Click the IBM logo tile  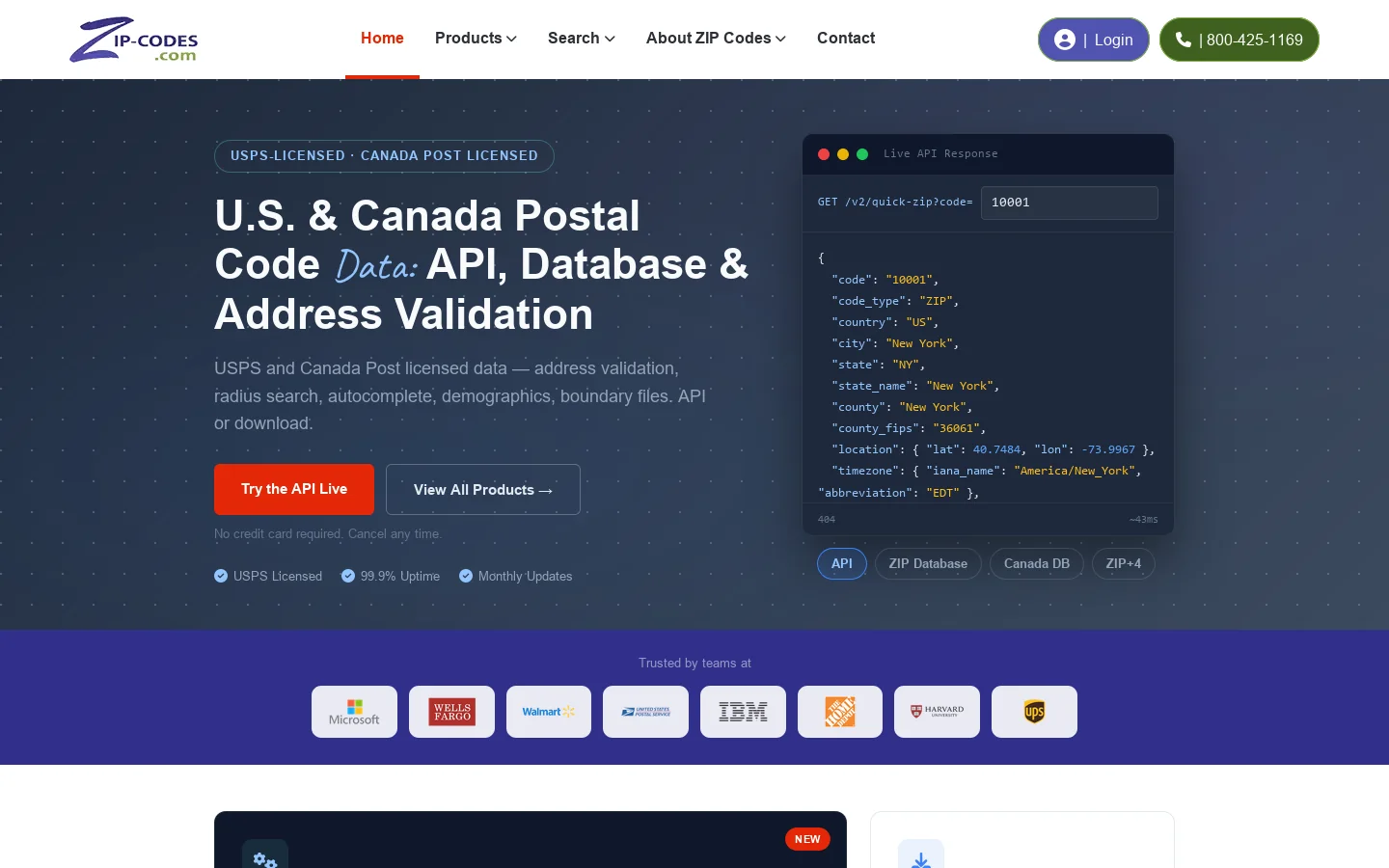pos(743,712)
